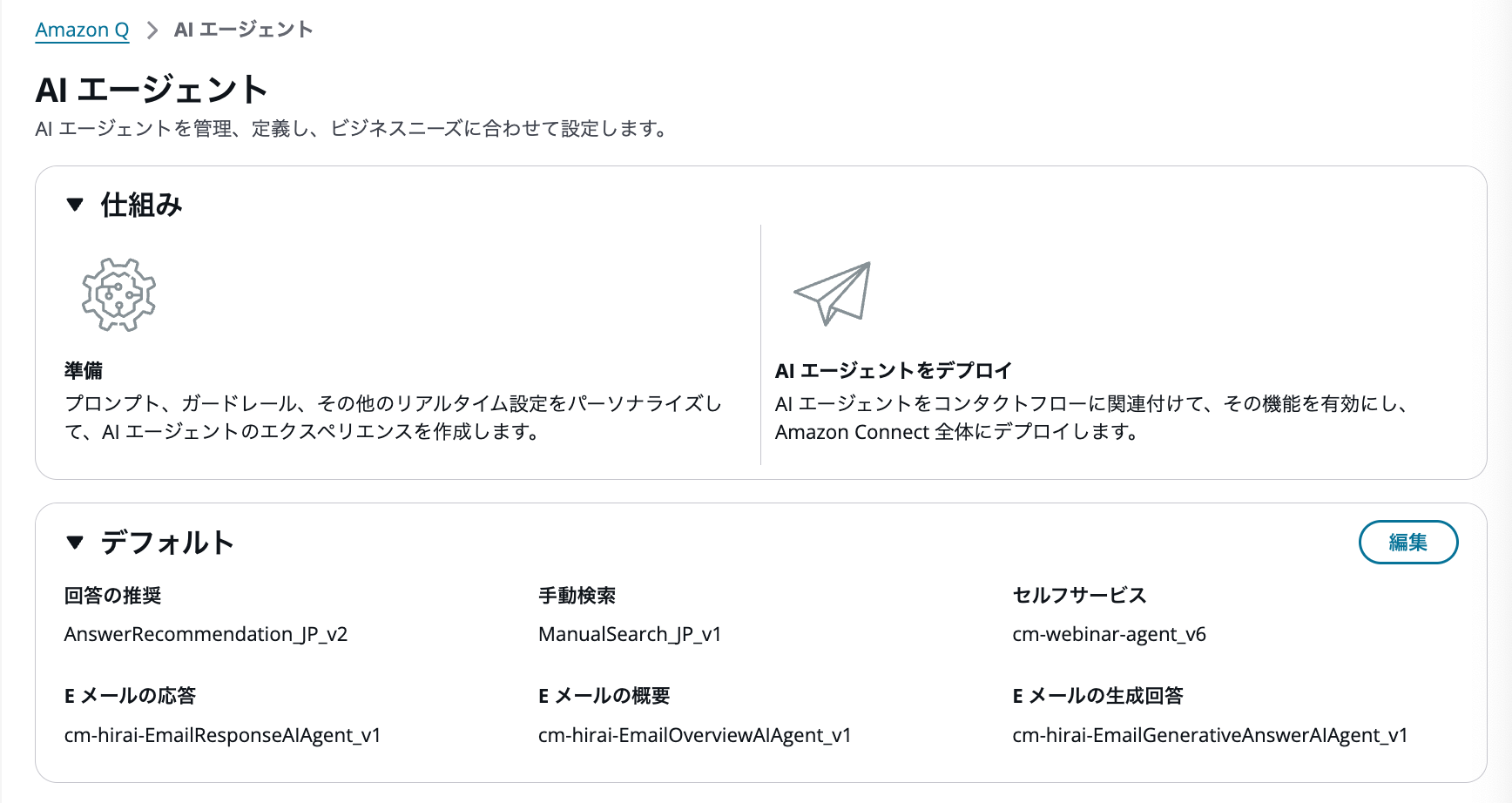Select ManualSearch_JP_v1 agent name
The width and height of the screenshot is (1512, 803).
click(630, 634)
